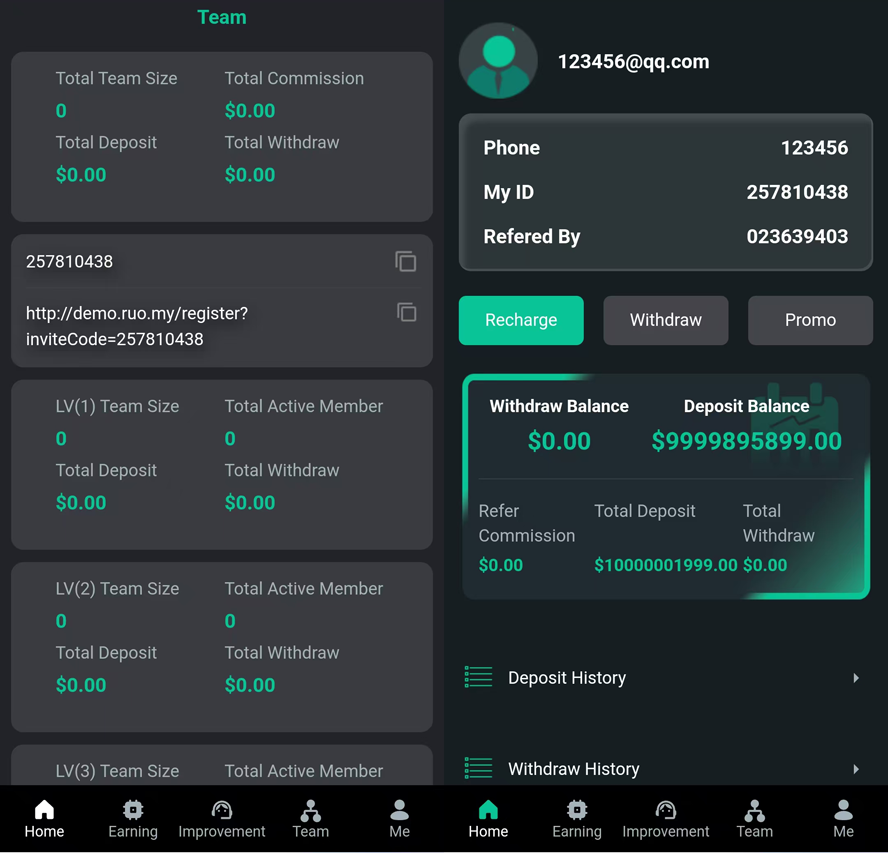Expand Deposit History with its arrow
Screen dimensions: 888x853
click(x=856, y=678)
